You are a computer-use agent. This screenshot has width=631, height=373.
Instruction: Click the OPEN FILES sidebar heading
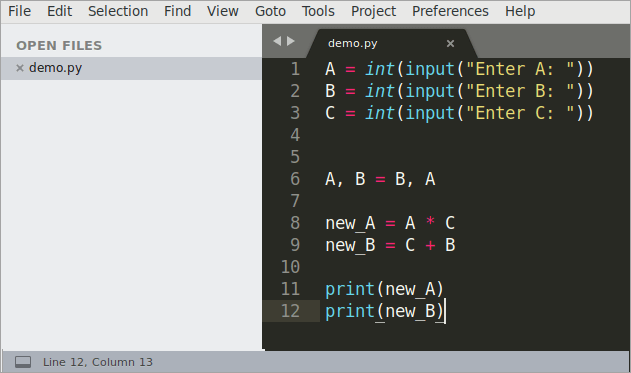[x=59, y=45]
